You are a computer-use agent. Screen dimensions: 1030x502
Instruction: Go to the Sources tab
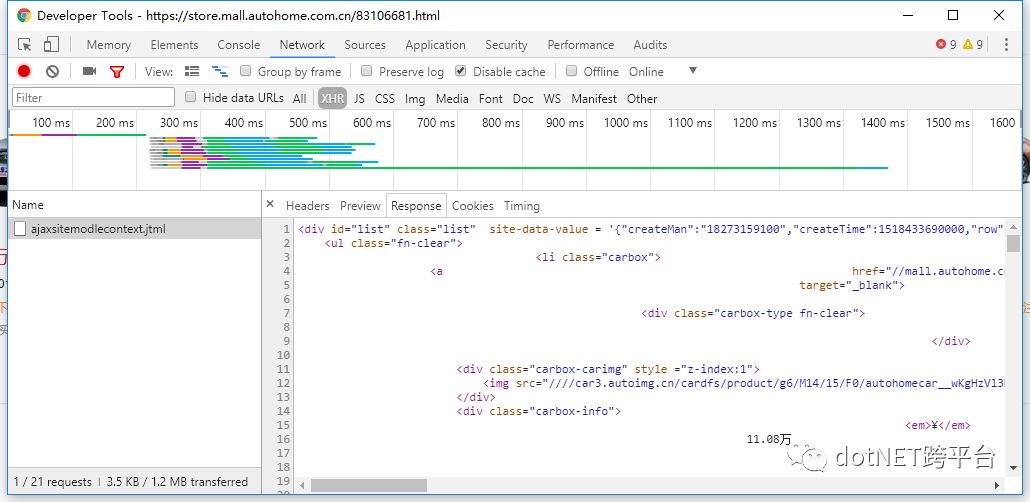pos(365,45)
